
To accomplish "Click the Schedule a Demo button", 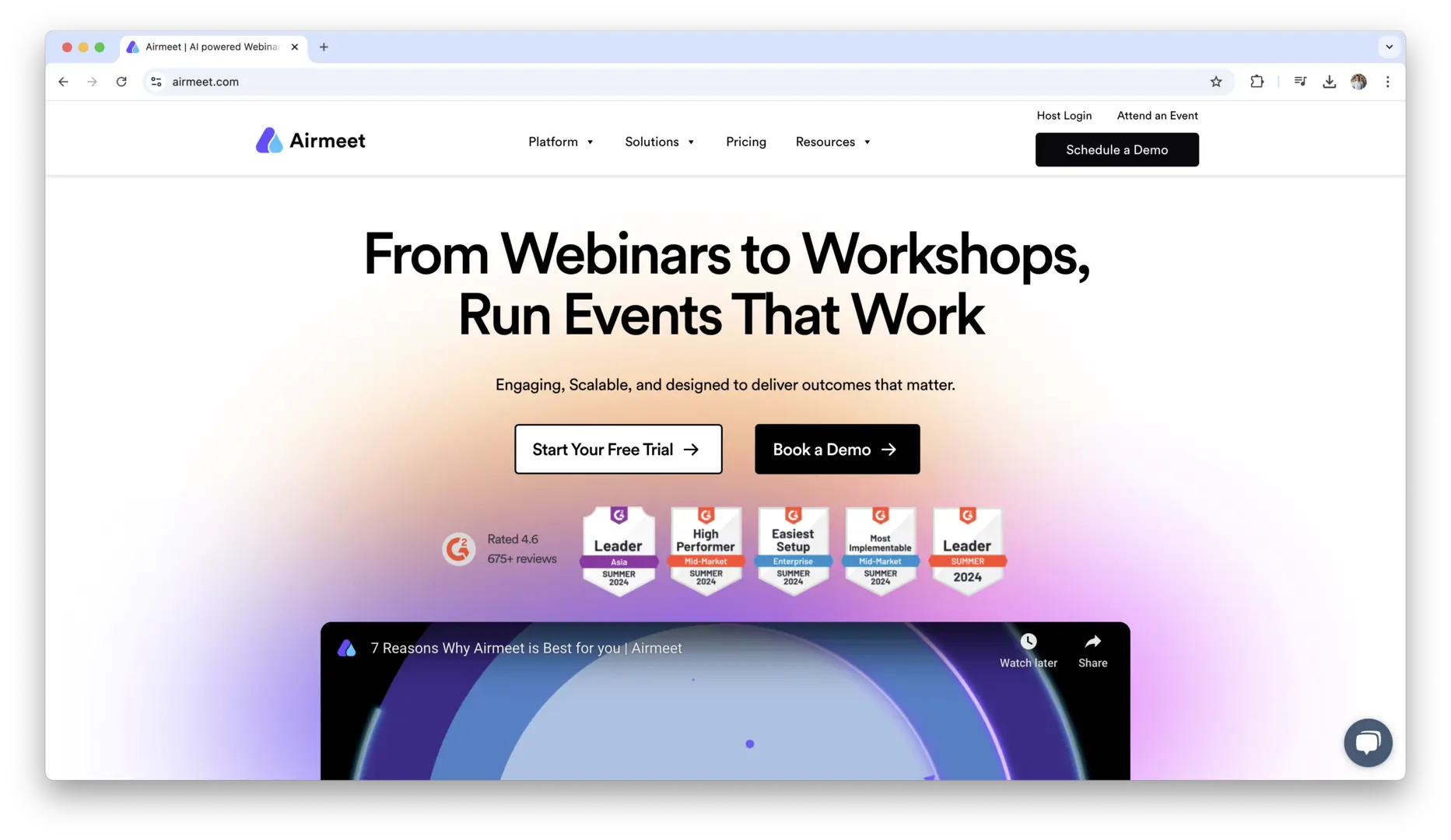I will pyautogui.click(x=1117, y=150).
